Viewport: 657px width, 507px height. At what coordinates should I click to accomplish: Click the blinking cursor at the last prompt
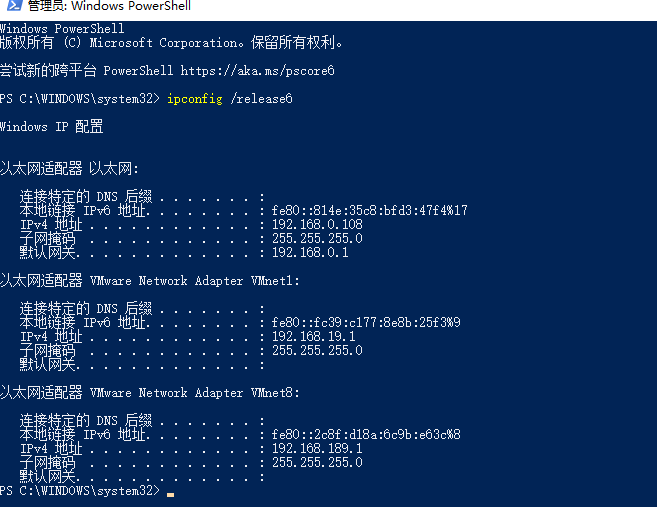pyautogui.click(x=170, y=494)
